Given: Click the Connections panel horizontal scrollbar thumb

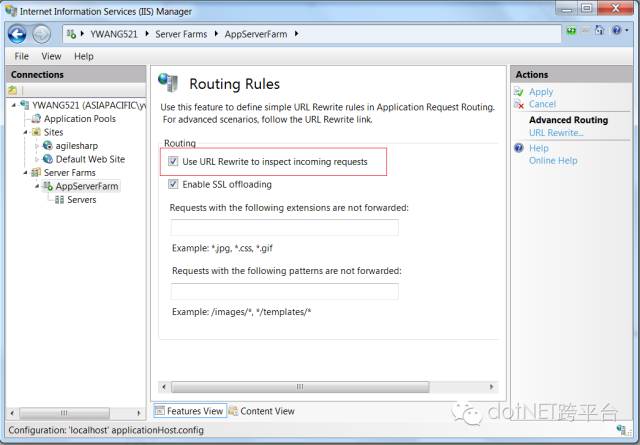Looking at the screenshot, I should pos(64,413).
